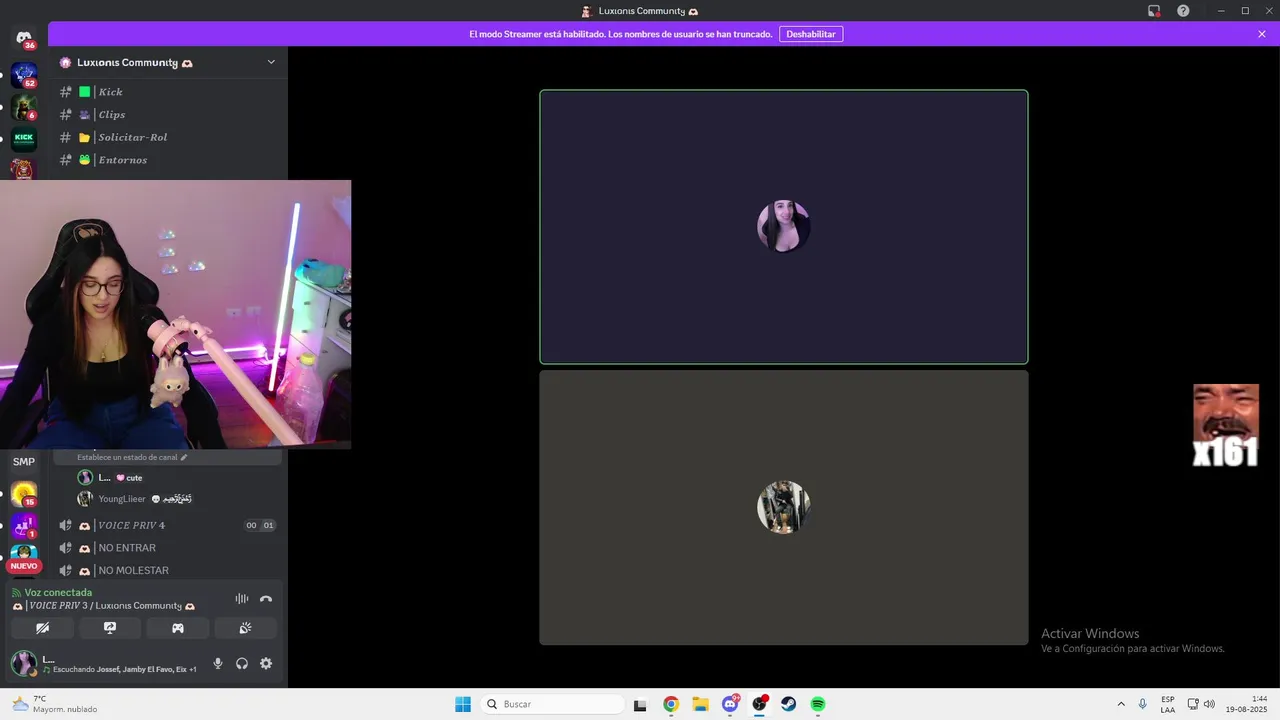Open the purple potion server icon
The image size is (1280, 720).
click(x=24, y=526)
